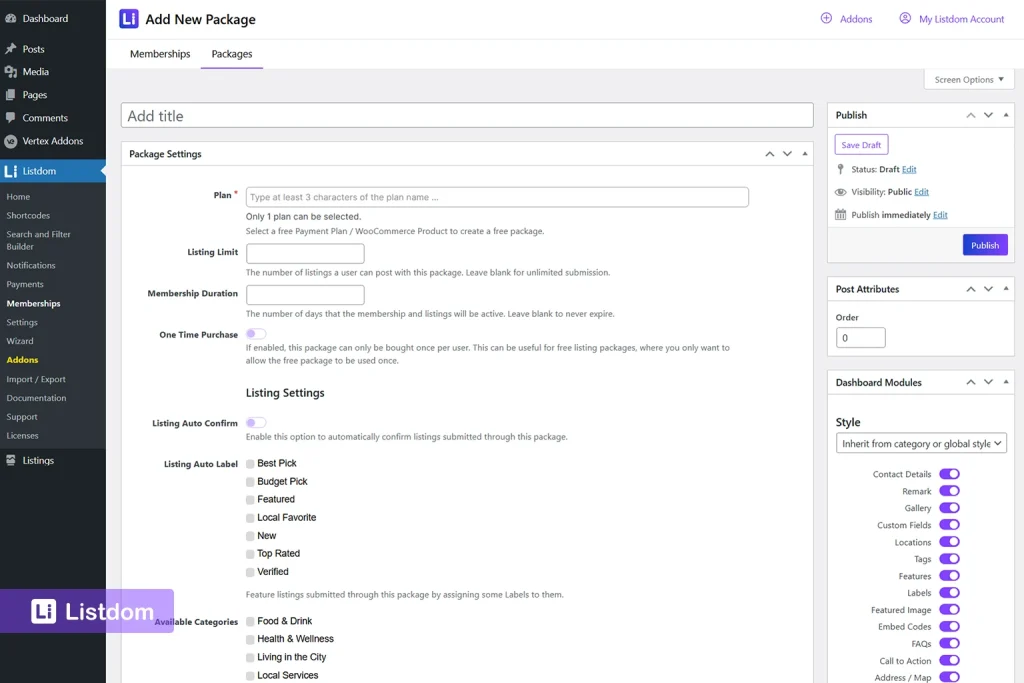This screenshot has height=683, width=1024.
Task: Switch to the Memberships tab
Action: pyautogui.click(x=160, y=54)
